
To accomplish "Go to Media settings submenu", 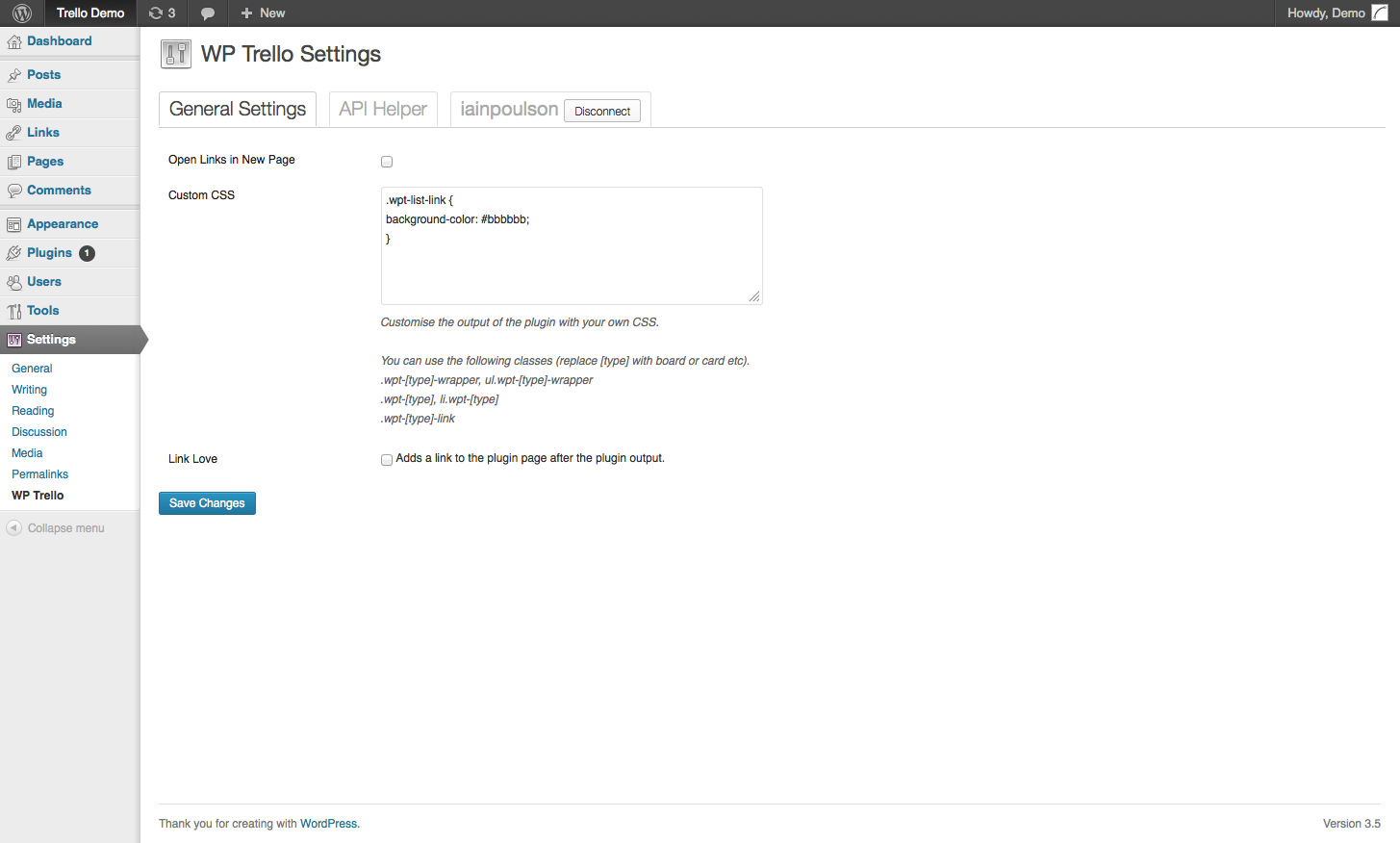I will [27, 453].
